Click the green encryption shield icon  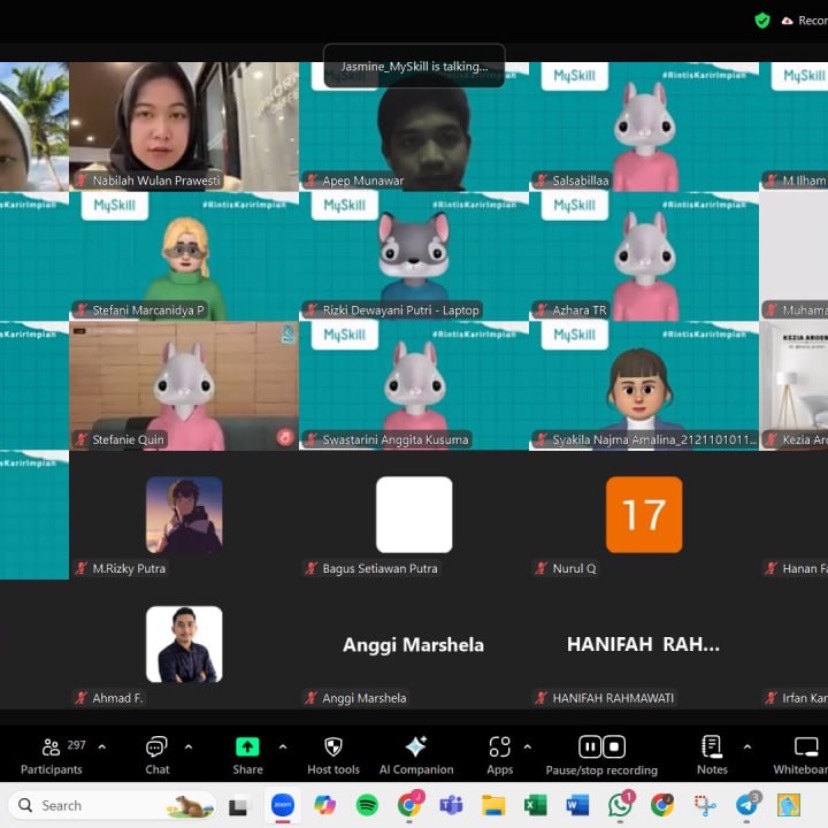tap(762, 20)
